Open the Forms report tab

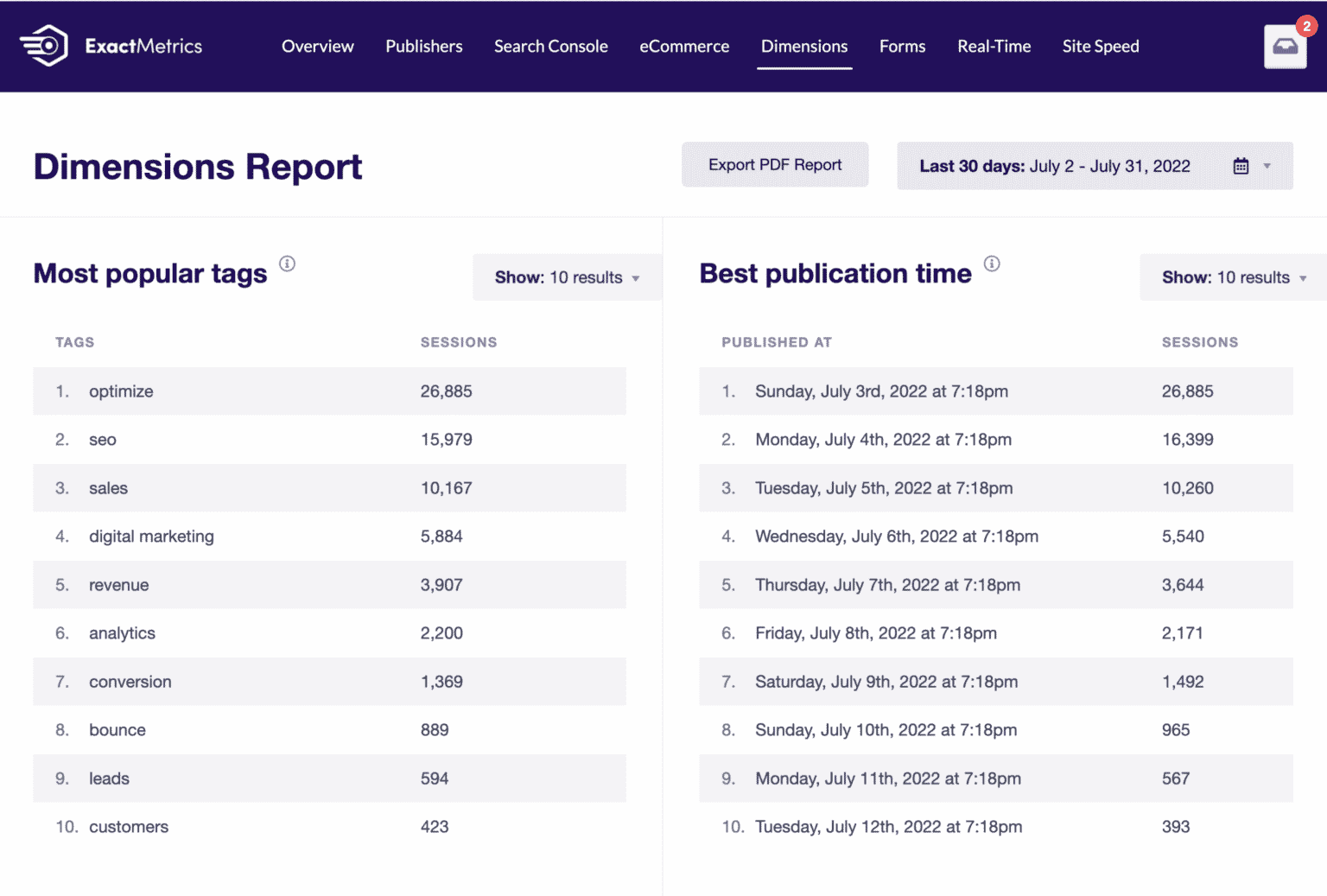click(902, 47)
